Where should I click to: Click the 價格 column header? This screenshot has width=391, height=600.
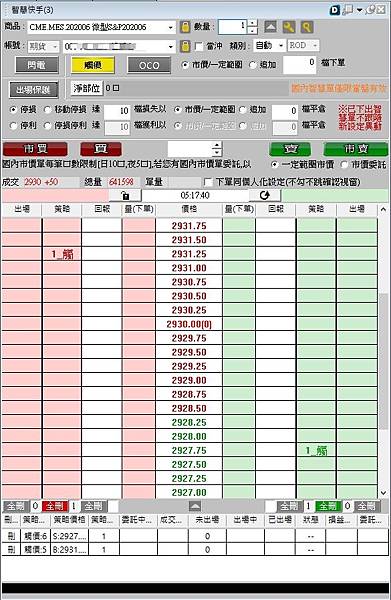189,209
